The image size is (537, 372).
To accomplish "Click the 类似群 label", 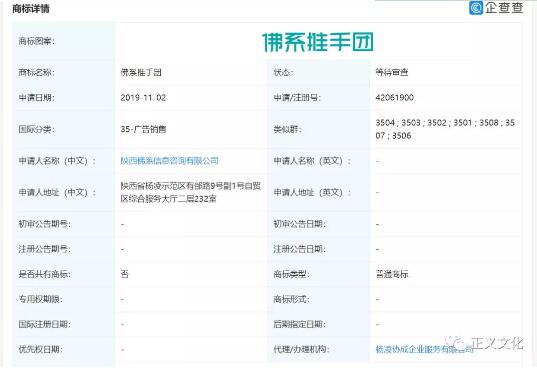I will [x=287, y=129].
